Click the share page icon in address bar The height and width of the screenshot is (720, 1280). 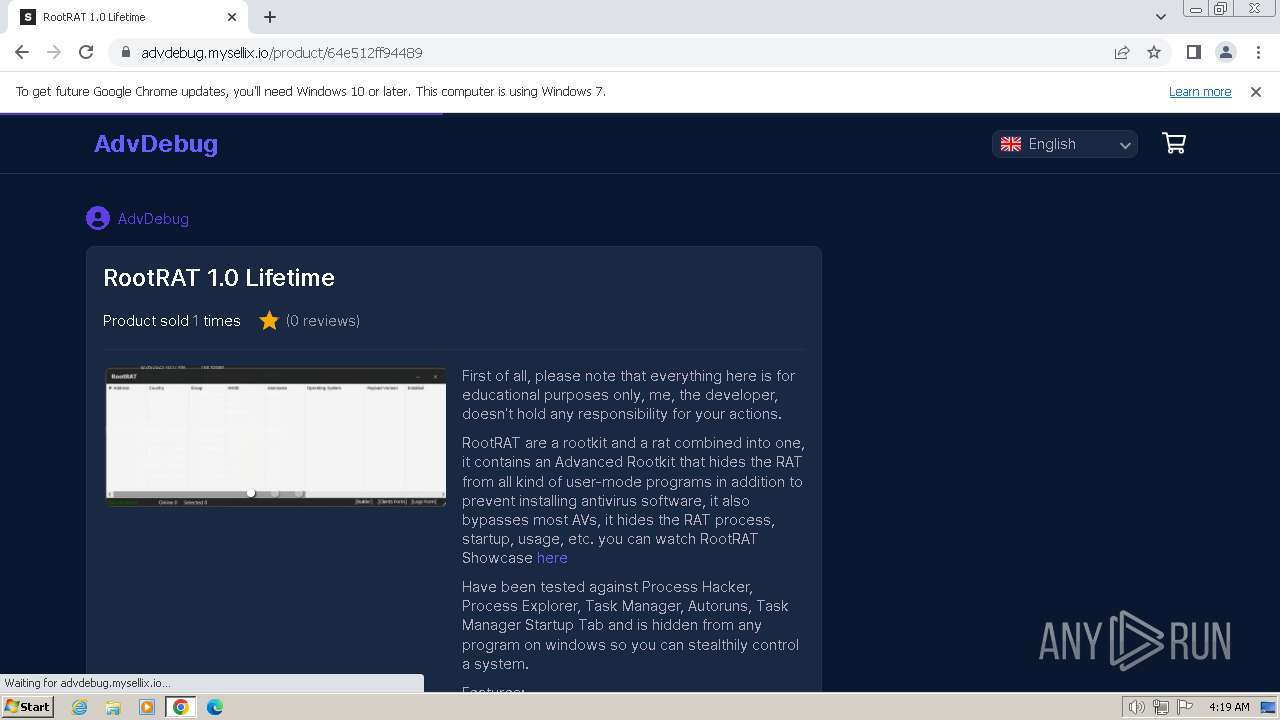(1122, 52)
